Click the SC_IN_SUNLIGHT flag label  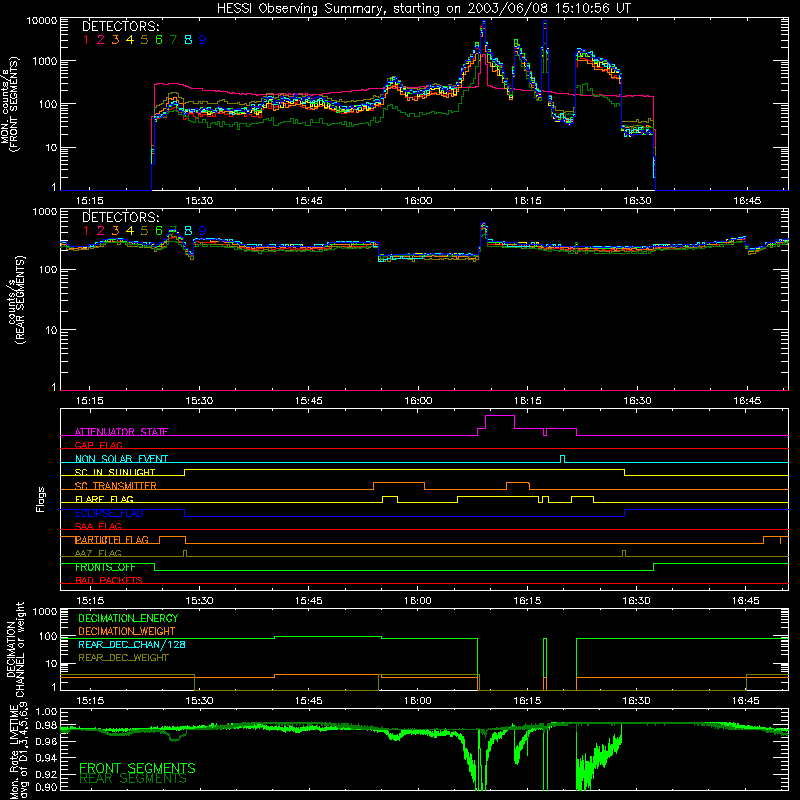pos(115,472)
